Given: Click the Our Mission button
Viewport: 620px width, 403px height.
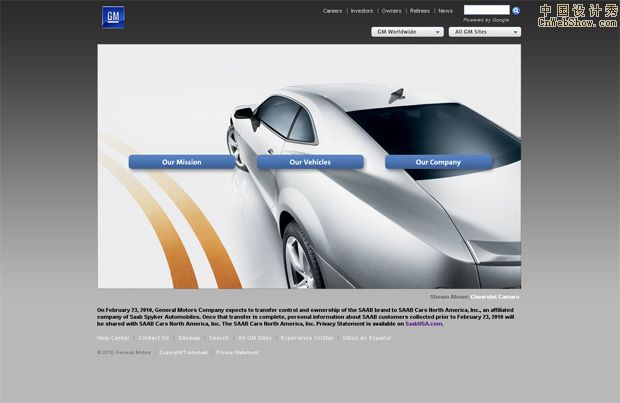Looking at the screenshot, I should (182, 162).
